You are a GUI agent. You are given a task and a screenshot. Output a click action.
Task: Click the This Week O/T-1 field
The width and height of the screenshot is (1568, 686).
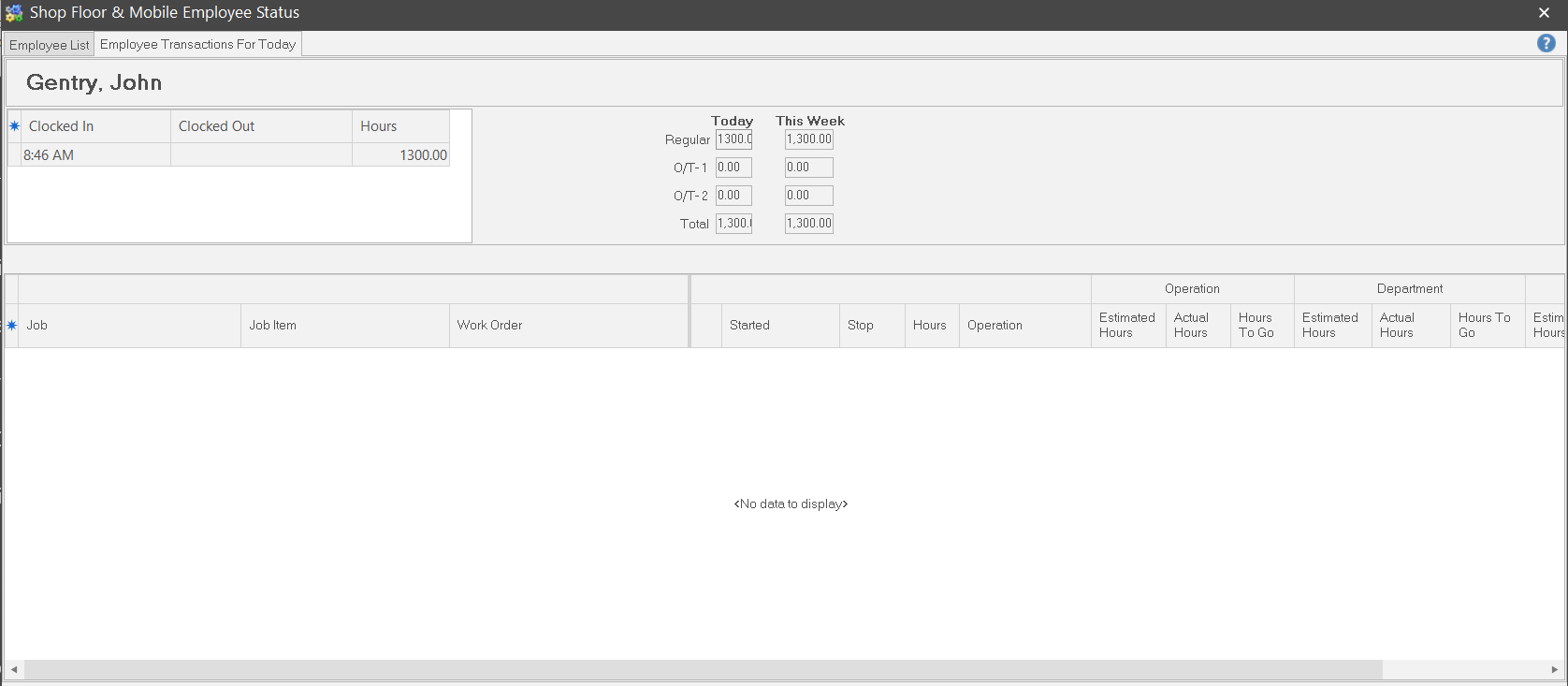[808, 168]
